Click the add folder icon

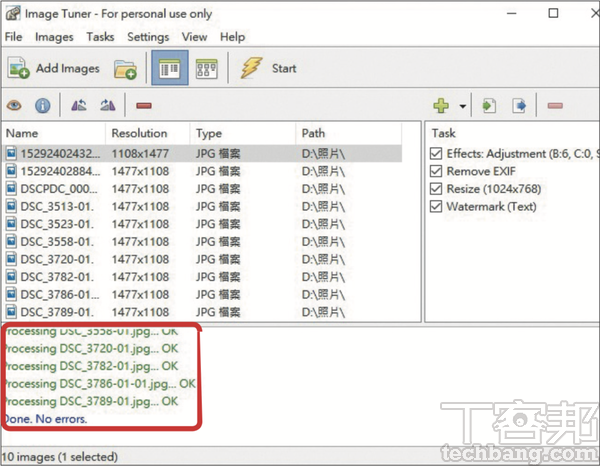click(x=125, y=69)
